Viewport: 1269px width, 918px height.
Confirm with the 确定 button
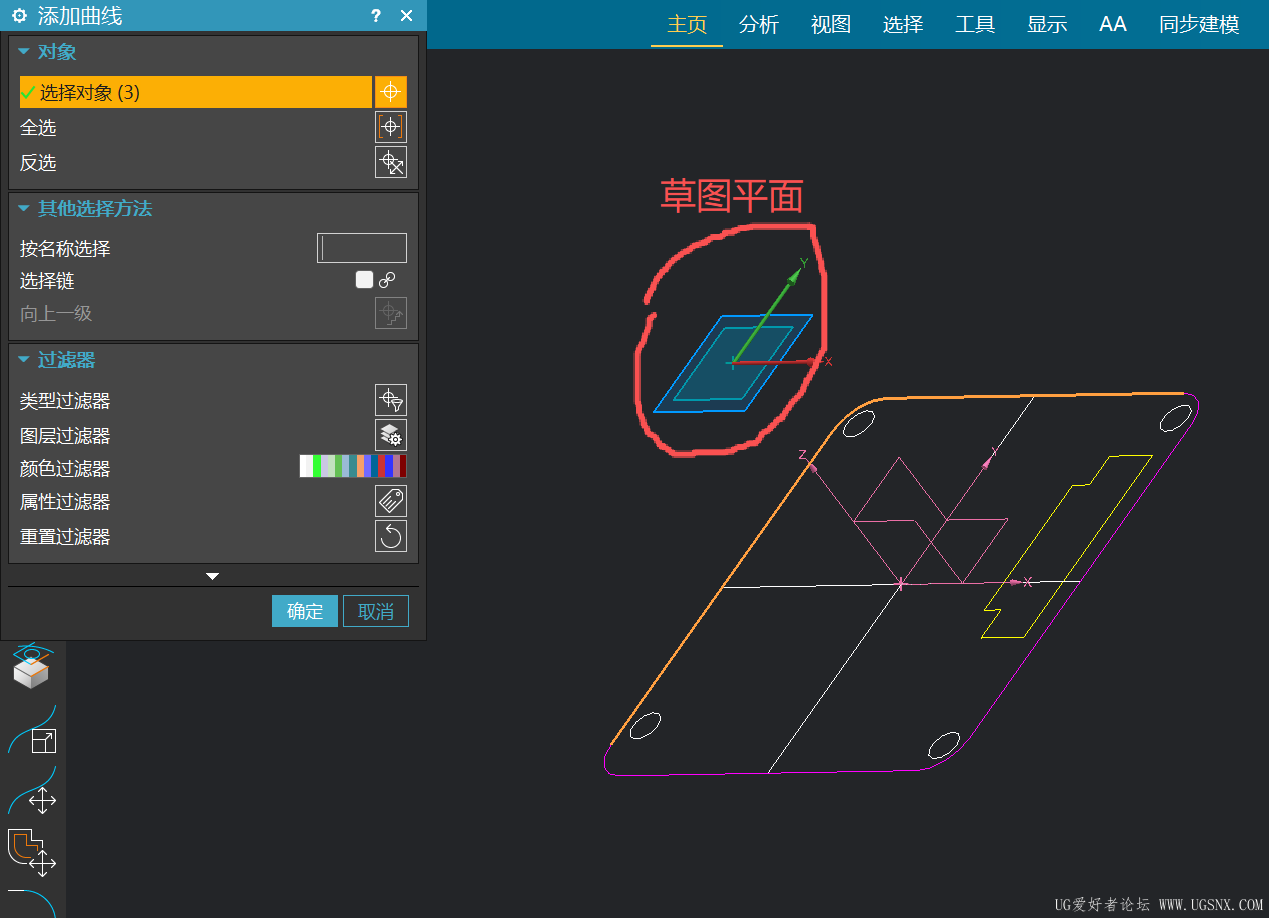(x=304, y=610)
